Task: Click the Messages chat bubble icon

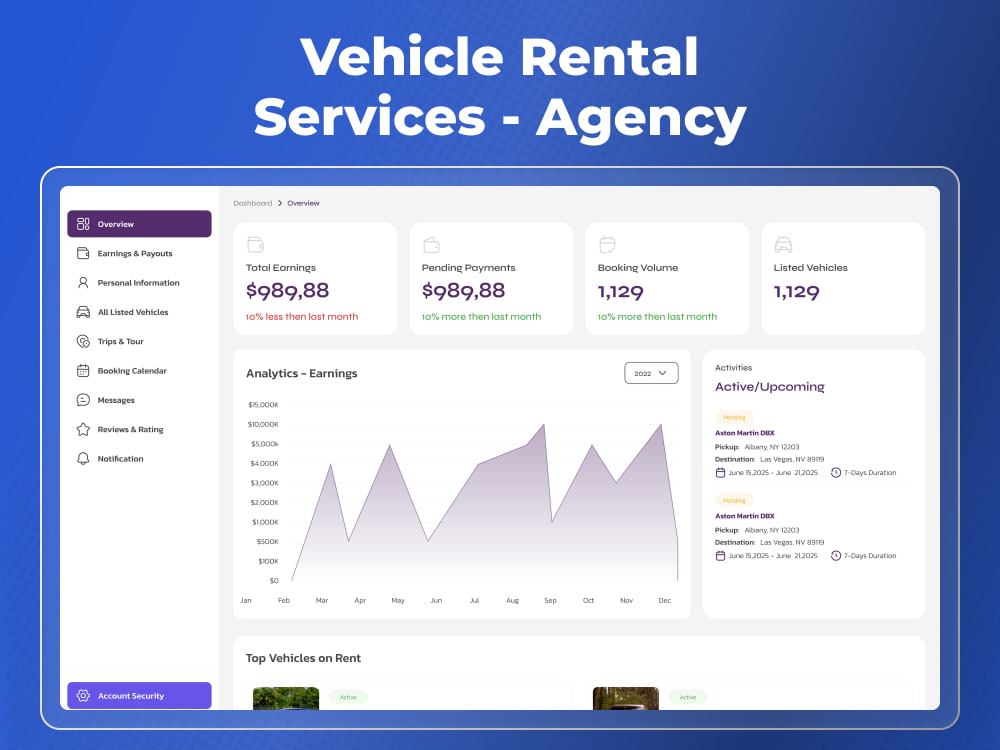Action: 83,400
